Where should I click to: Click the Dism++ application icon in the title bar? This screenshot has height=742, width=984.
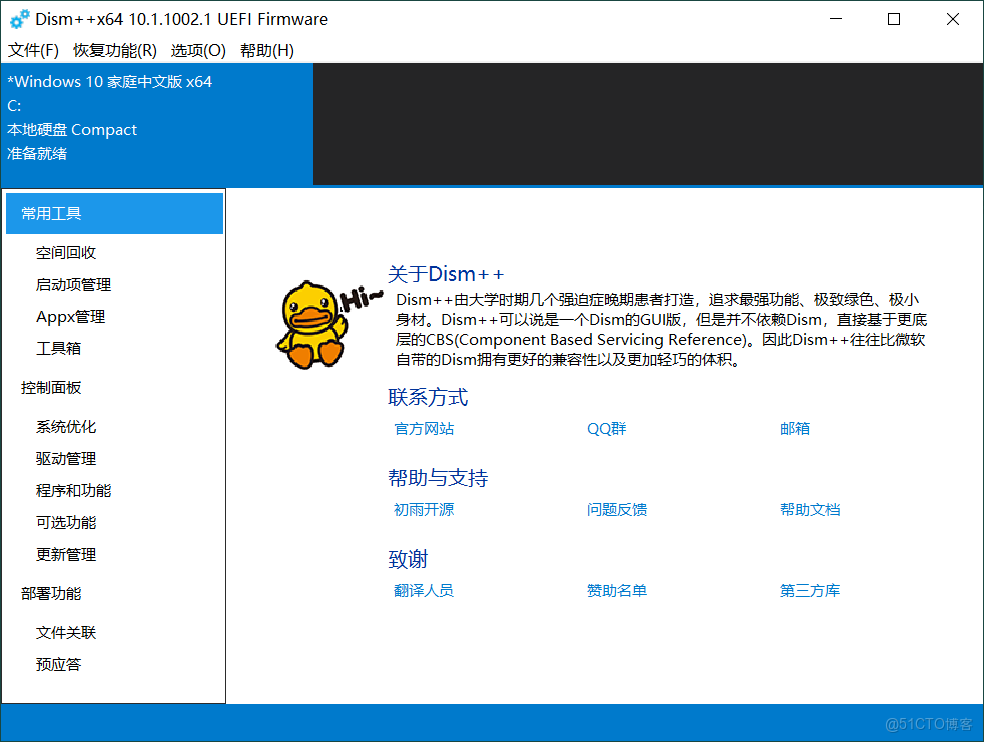tap(19, 18)
